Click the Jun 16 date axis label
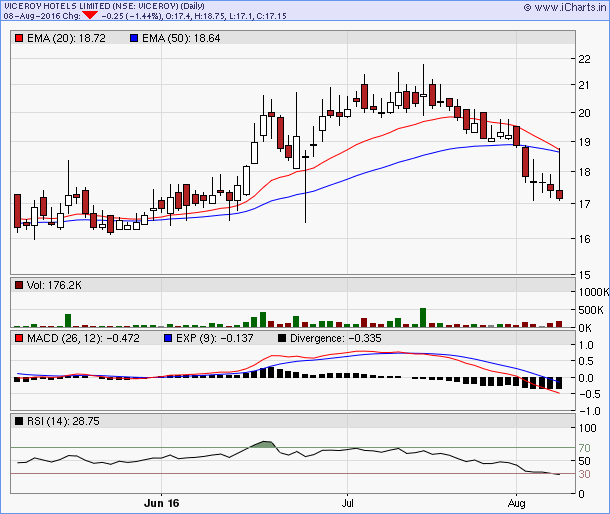 tap(161, 503)
